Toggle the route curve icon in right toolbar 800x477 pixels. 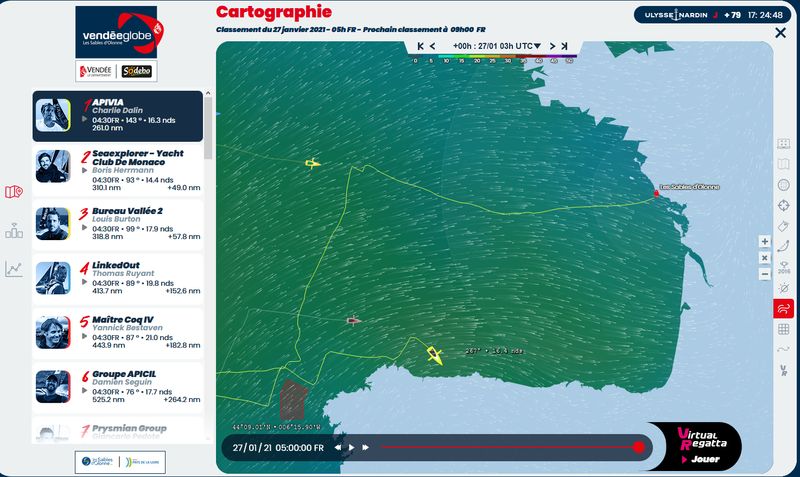coord(783,247)
